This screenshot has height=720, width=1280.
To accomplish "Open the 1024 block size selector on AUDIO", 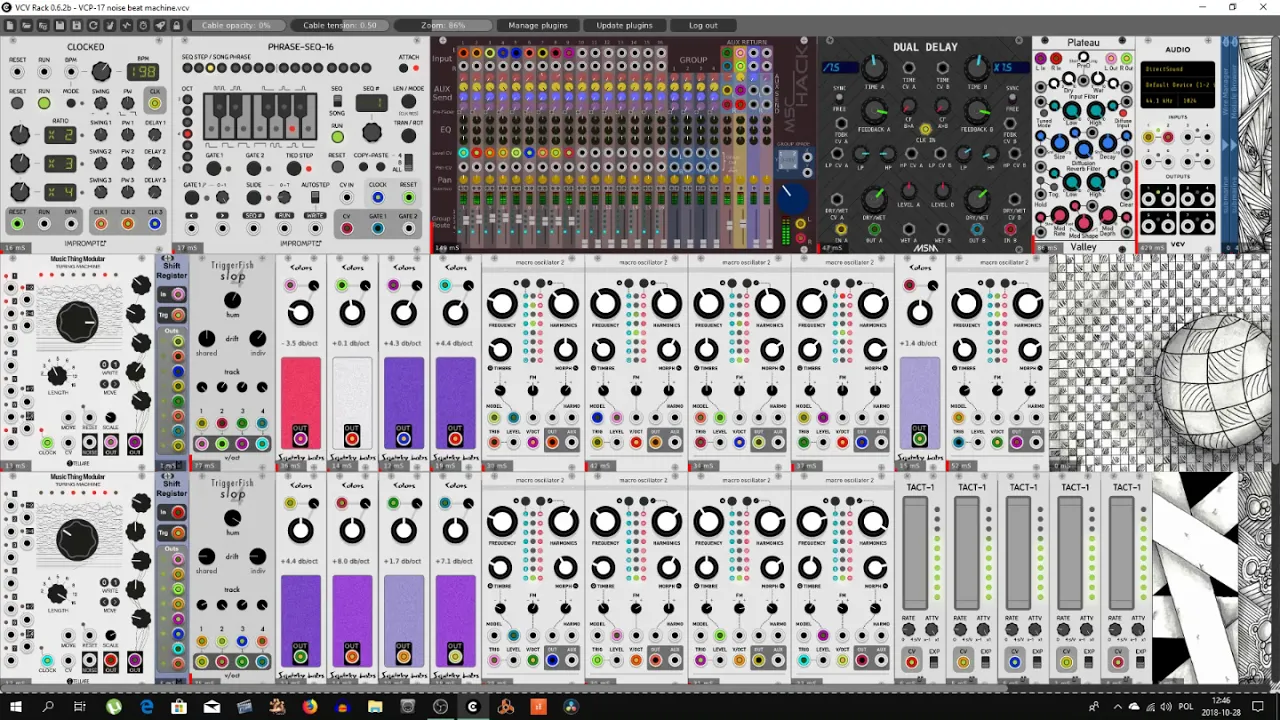I will (1195, 101).
